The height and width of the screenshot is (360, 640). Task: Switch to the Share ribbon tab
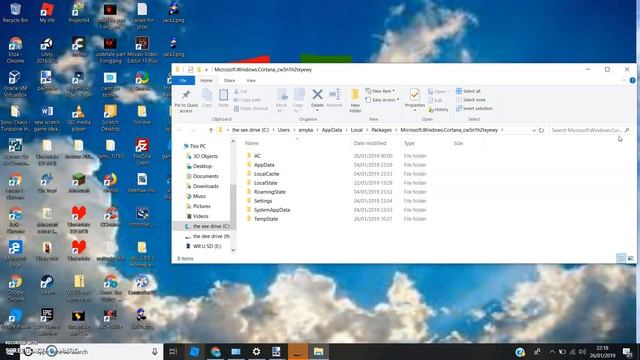(229, 80)
